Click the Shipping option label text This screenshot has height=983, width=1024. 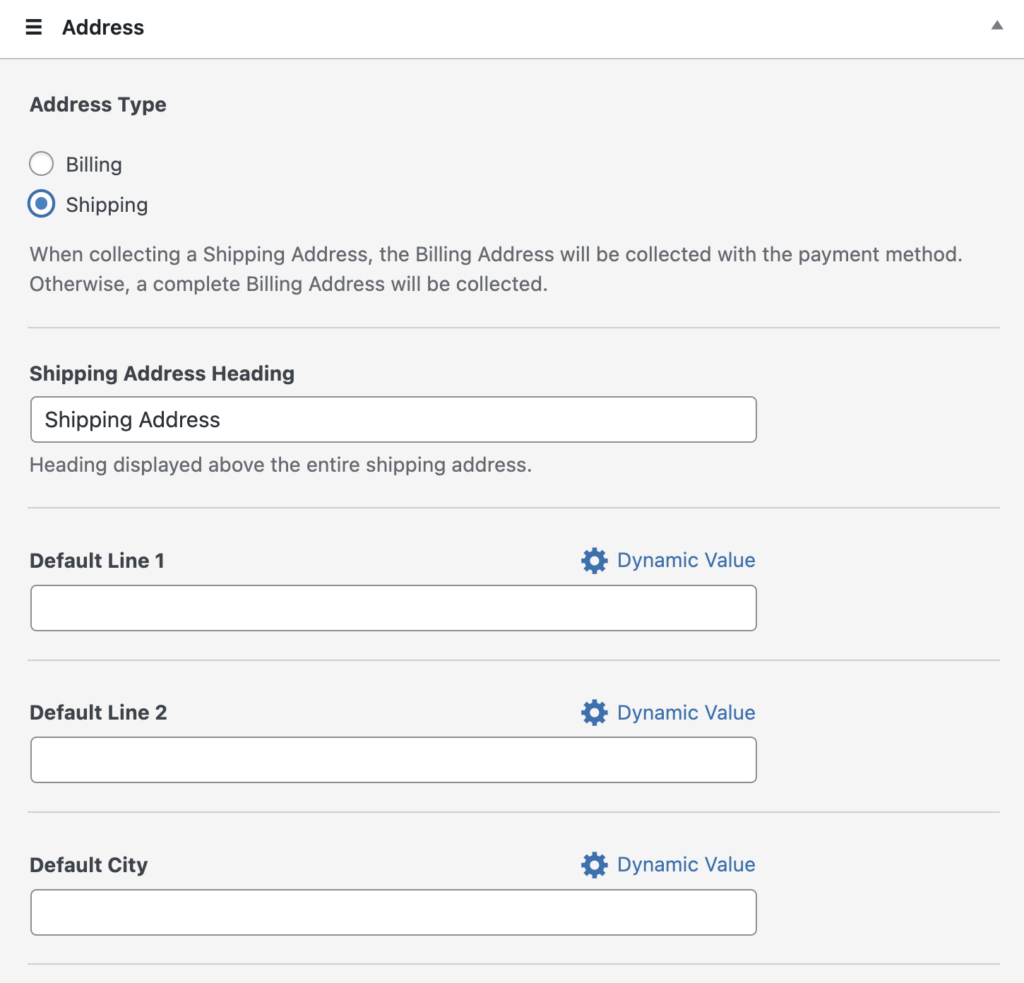pos(107,205)
